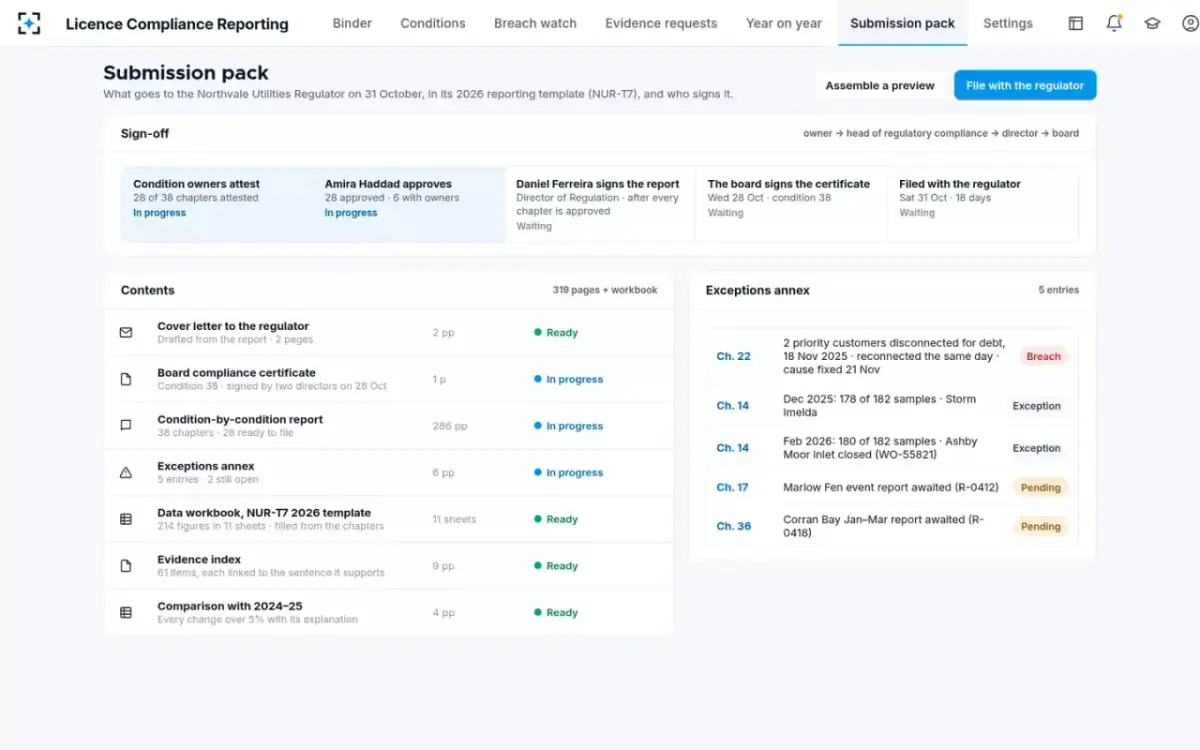Click In progress status of Exceptions annex row
Screen dimensions: 1200x750
(569, 473)
